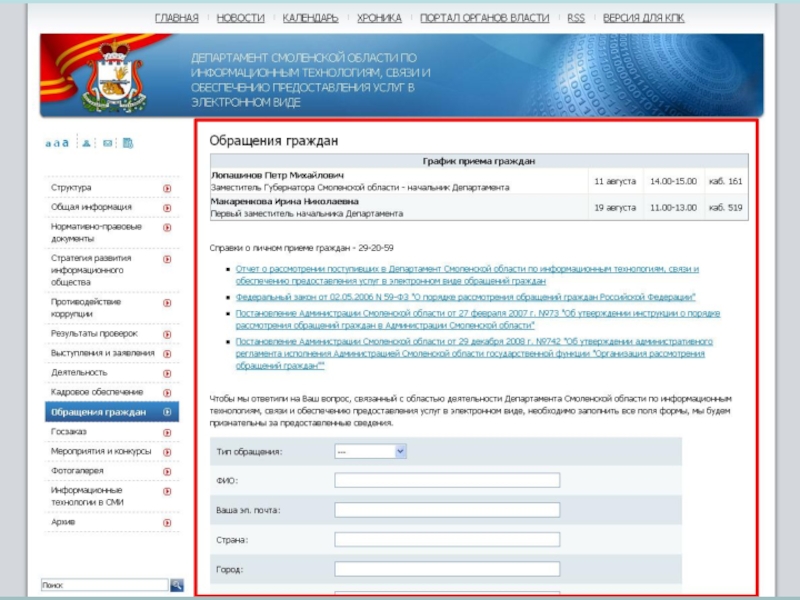Image resolution: width=800 pixels, height=600 pixels.
Task: Open Мероприятия и конкурсы sidebar item
Action: 101,451
